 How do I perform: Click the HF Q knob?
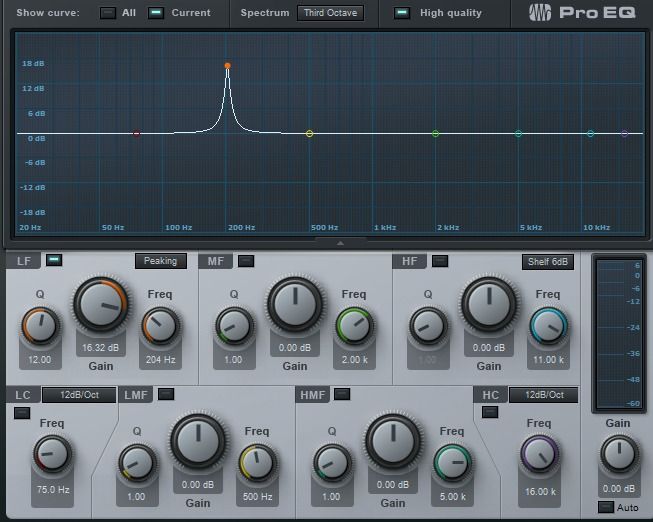[x=428, y=326]
